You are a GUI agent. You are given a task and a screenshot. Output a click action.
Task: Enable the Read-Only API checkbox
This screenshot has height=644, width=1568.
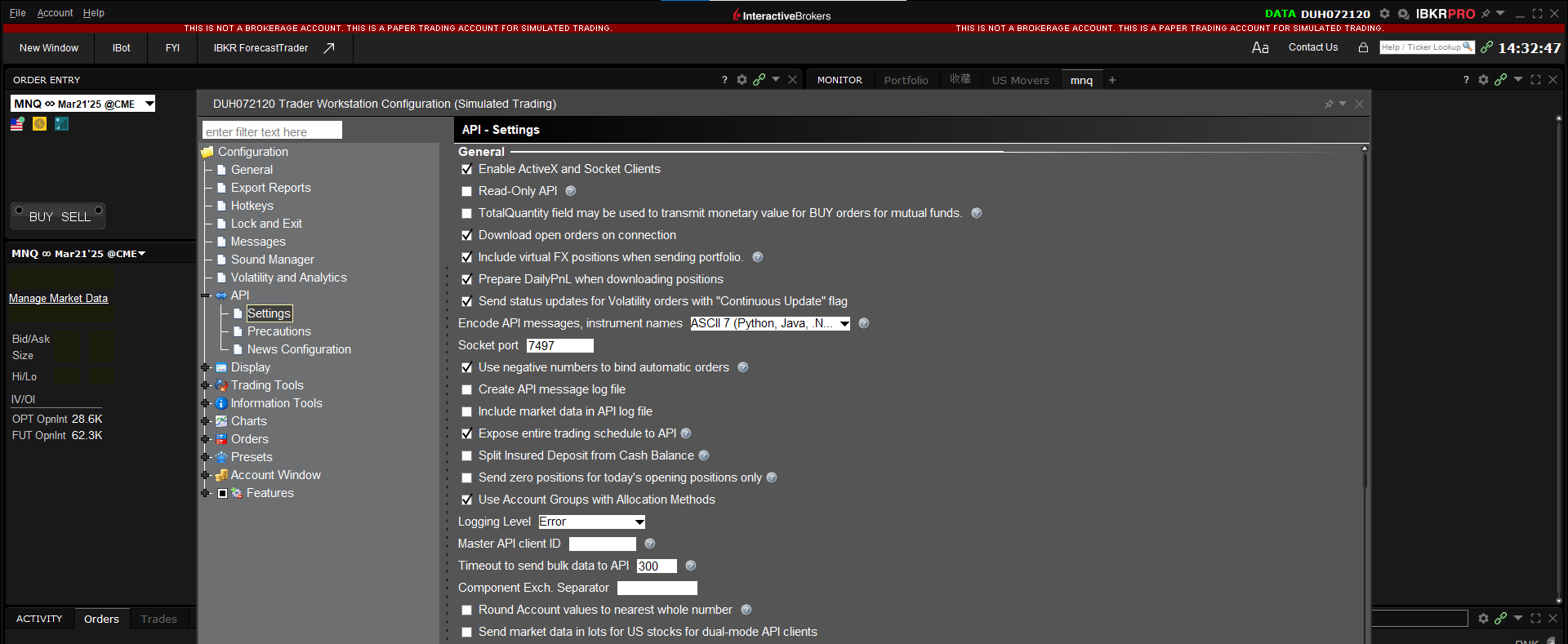(467, 192)
